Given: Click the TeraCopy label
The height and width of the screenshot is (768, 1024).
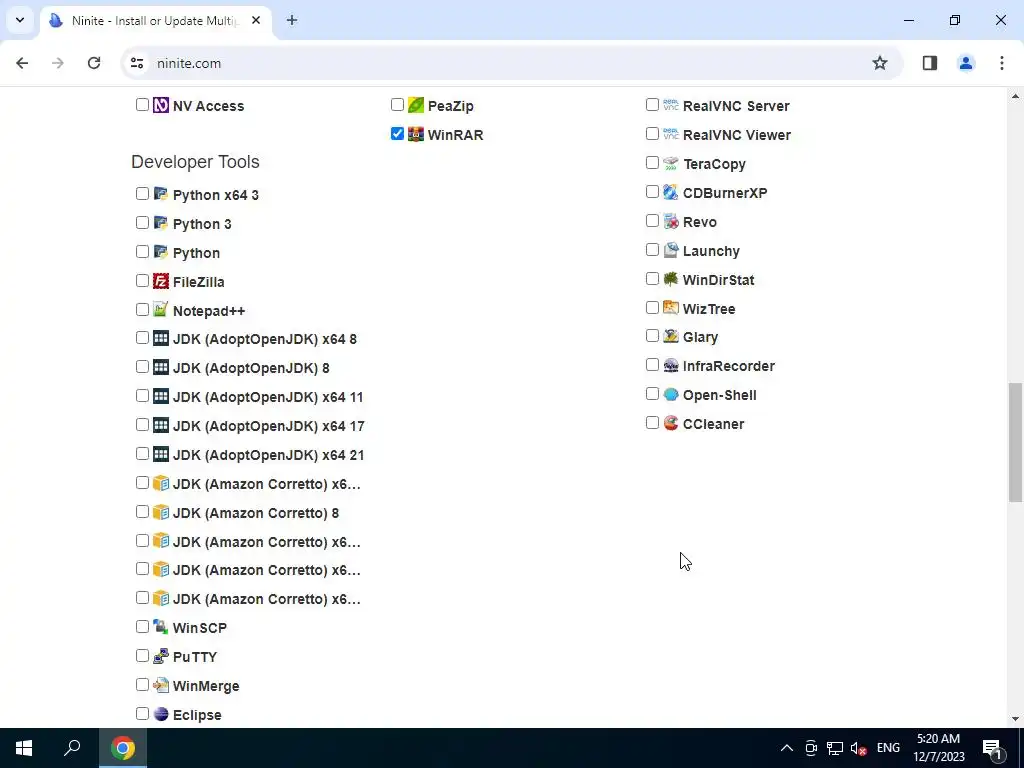Looking at the screenshot, I should click(x=714, y=164).
